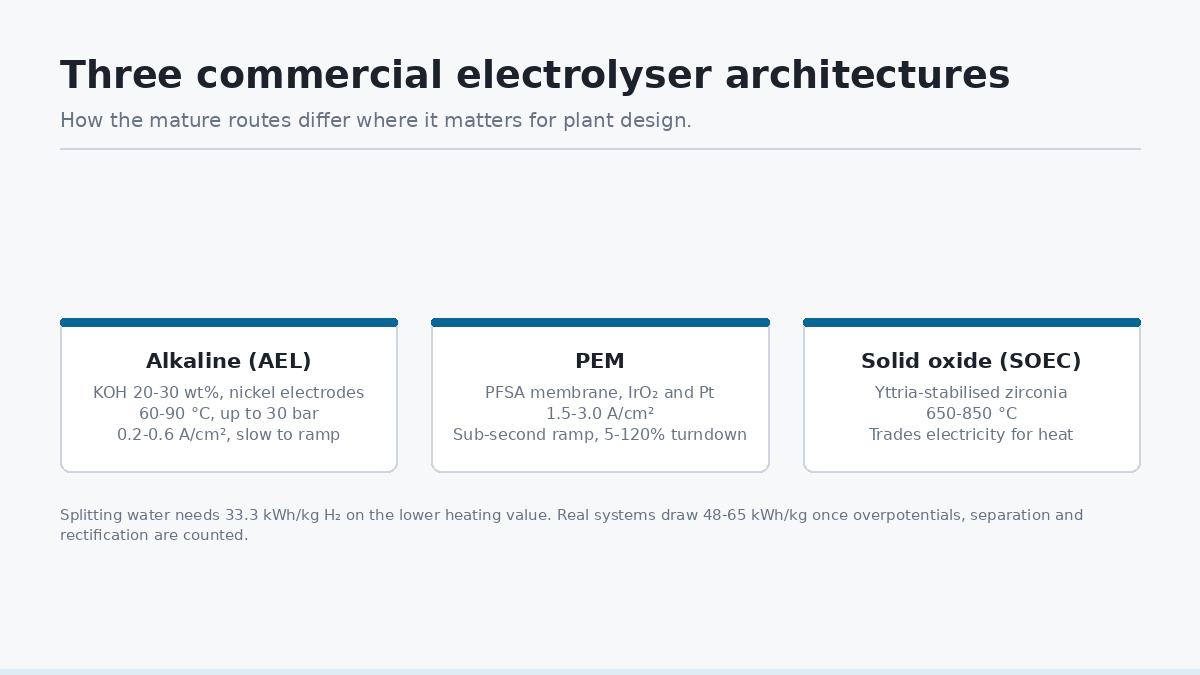Select the Alkaline (AEL) card heading
The image size is (1200, 675).
point(229,361)
